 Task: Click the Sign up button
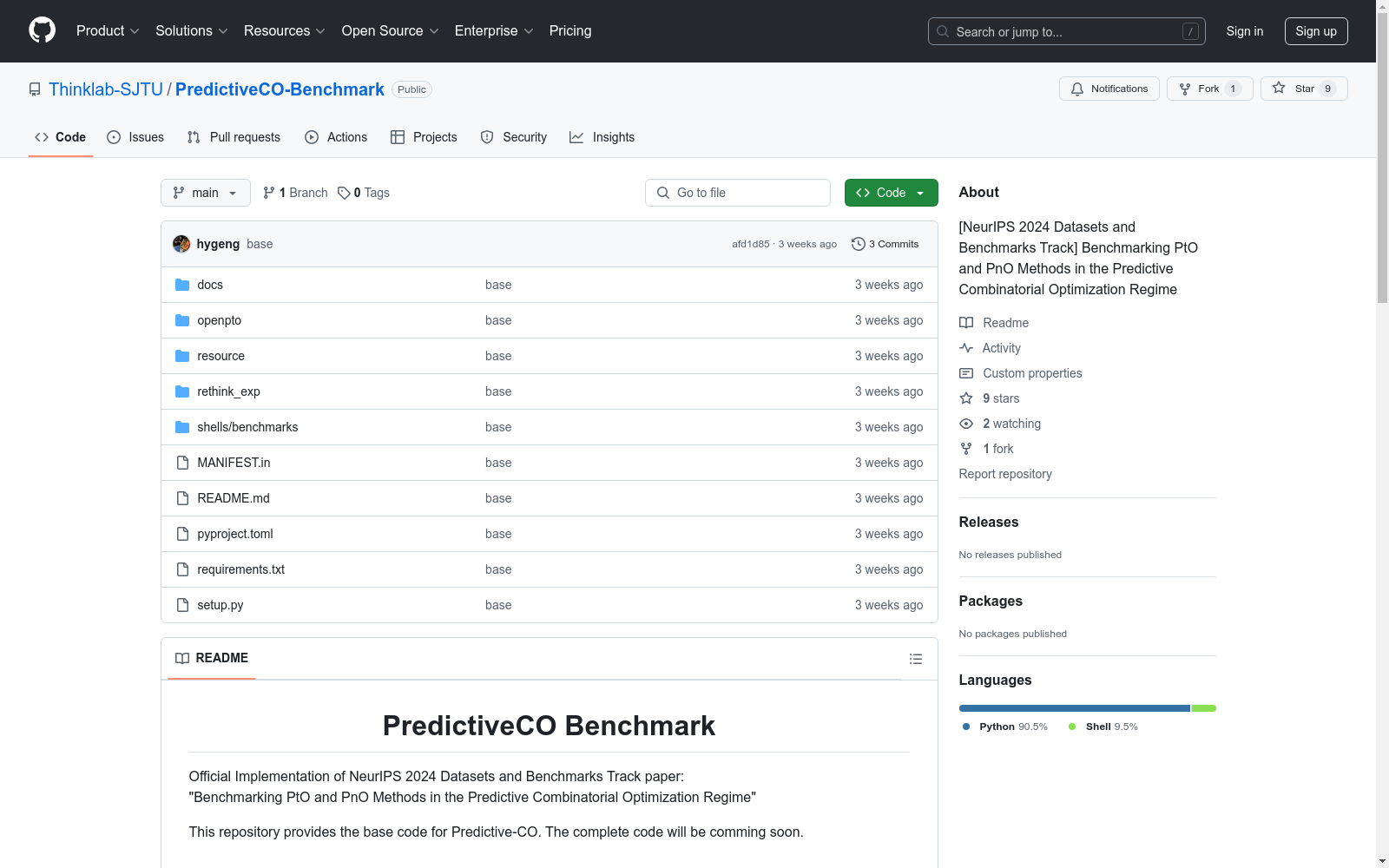1316,31
